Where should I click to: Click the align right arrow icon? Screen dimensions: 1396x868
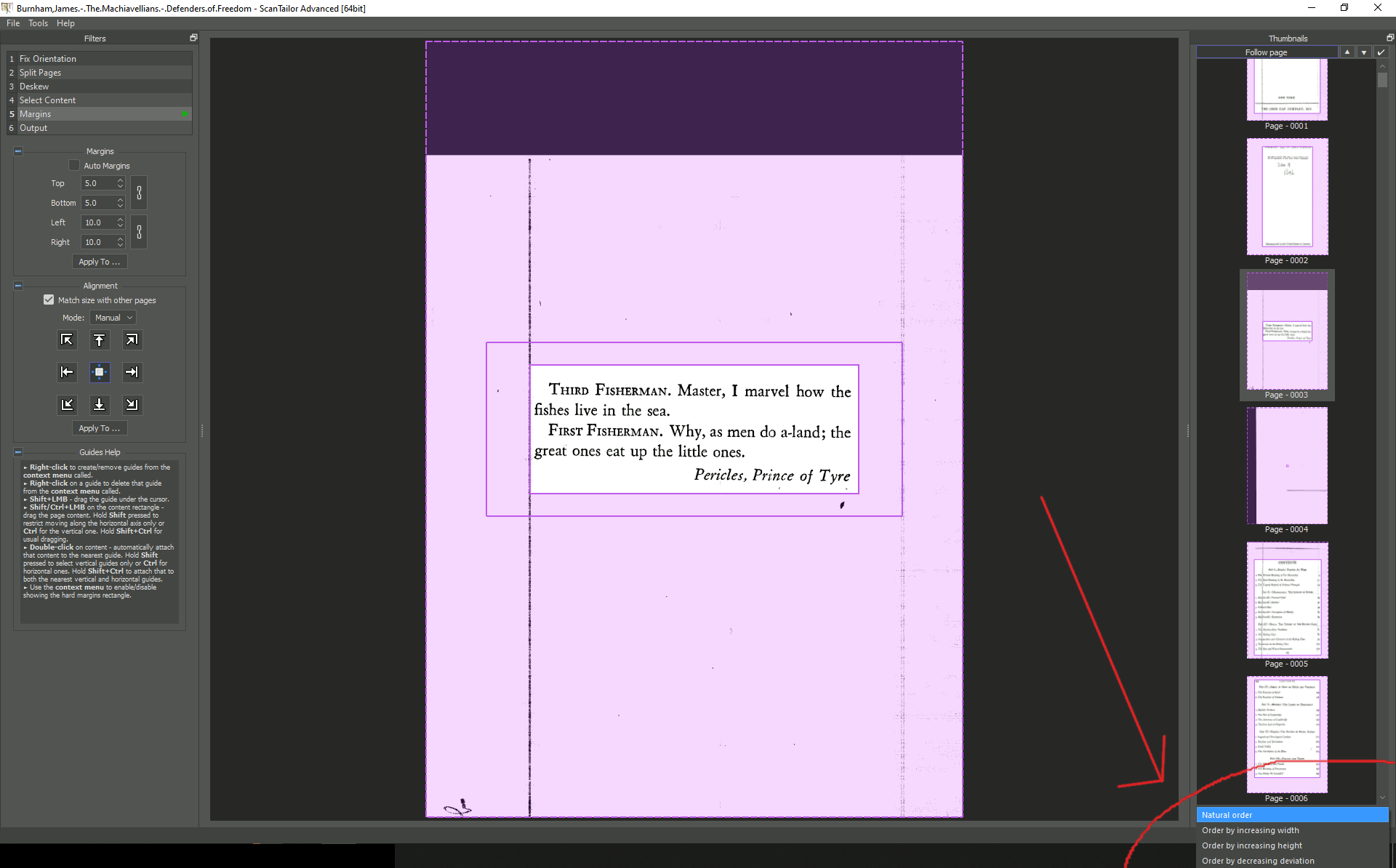tap(132, 372)
